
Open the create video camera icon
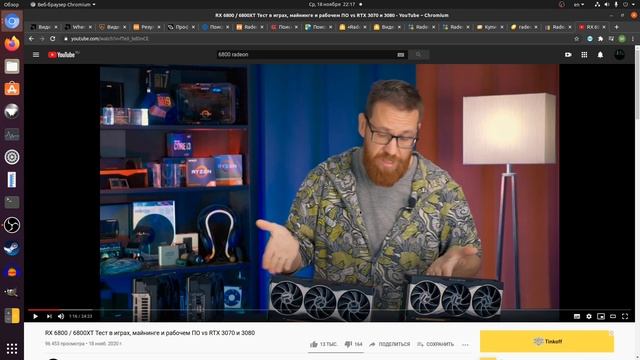[568, 55]
